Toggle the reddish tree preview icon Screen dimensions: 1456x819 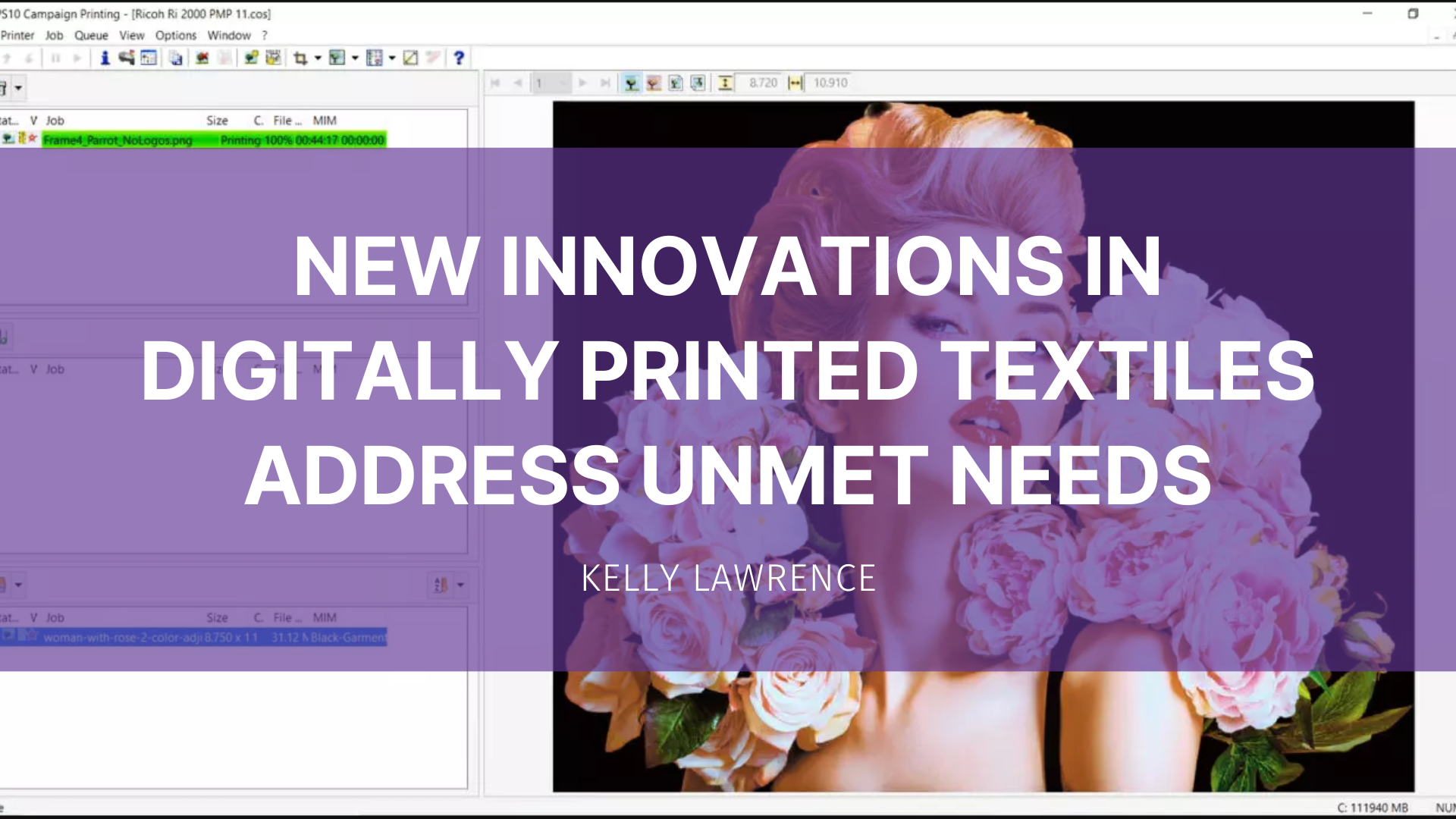point(653,83)
